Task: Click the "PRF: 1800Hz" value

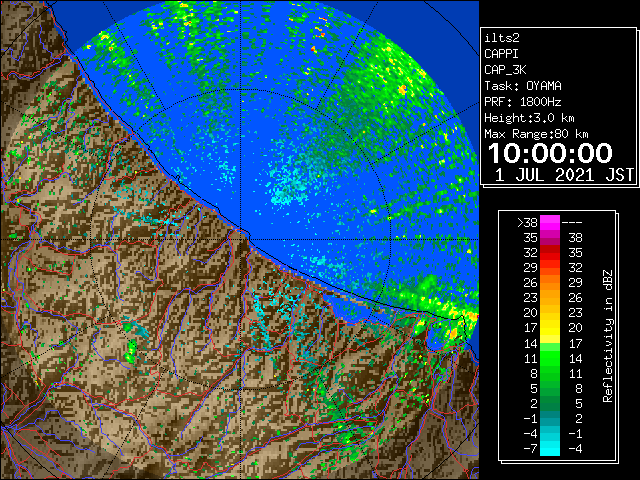Action: pos(523,102)
